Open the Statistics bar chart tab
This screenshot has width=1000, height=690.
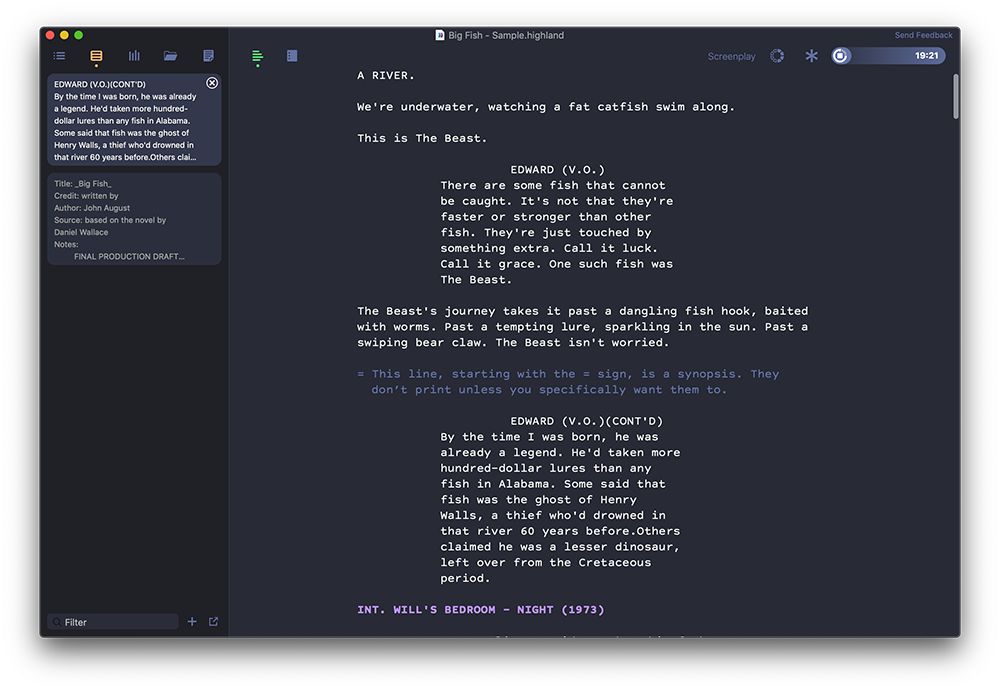tap(134, 56)
